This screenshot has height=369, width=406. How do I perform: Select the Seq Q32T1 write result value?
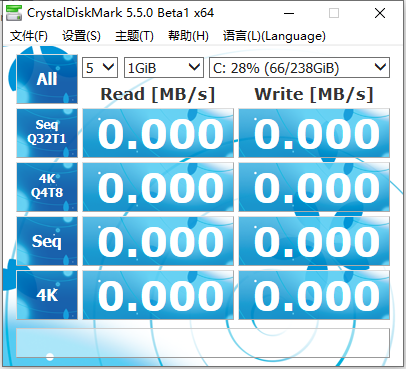pyautogui.click(x=314, y=133)
